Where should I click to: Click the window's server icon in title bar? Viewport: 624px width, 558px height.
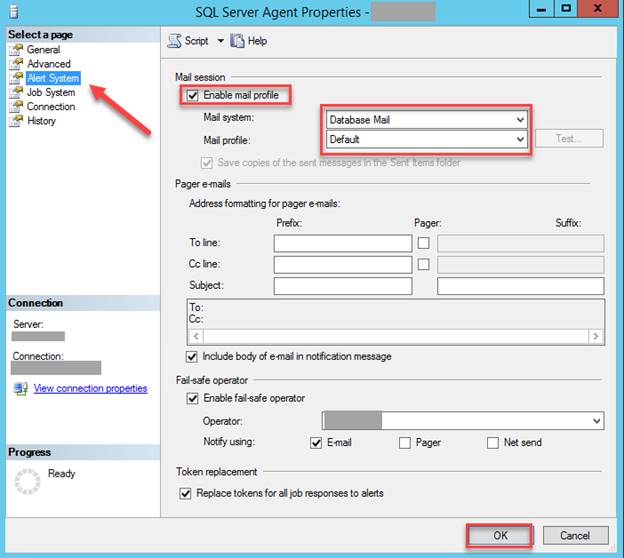pyautogui.click(x=14, y=12)
